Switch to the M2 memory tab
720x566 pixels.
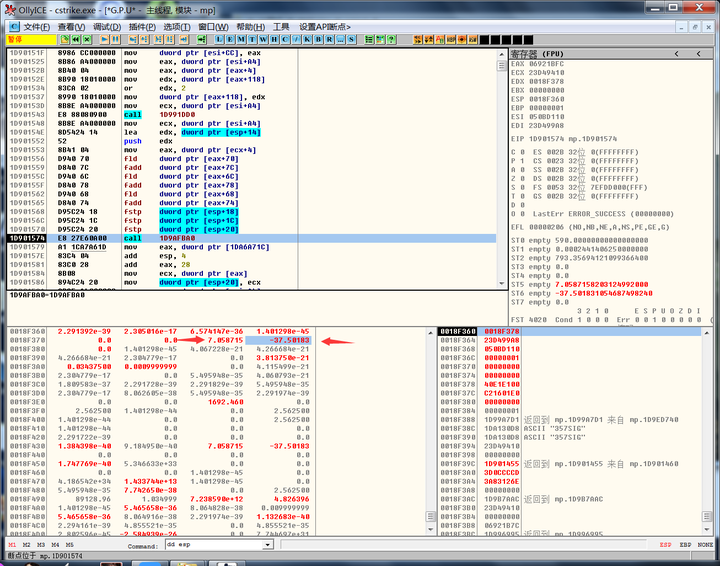(27, 545)
